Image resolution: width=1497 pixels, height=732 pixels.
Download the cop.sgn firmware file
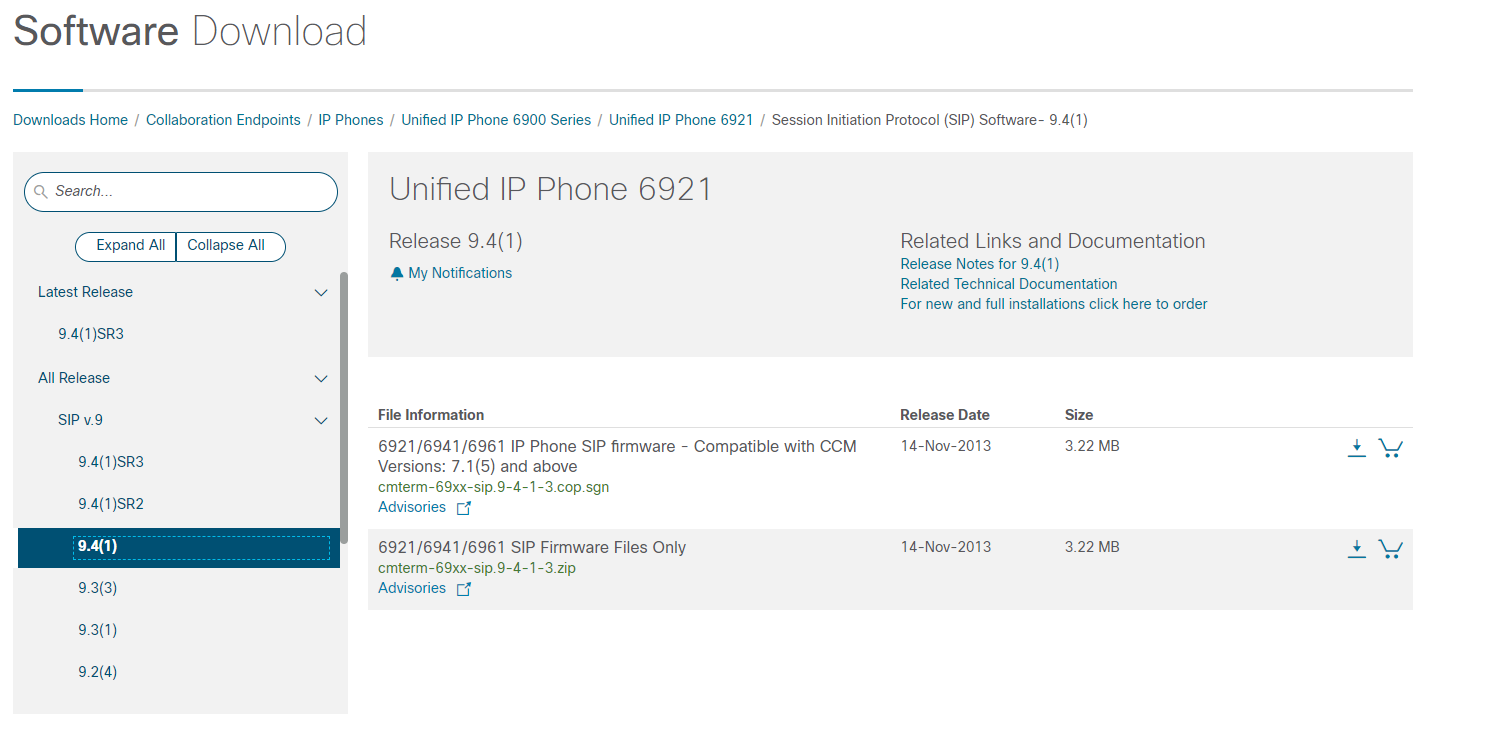(x=1356, y=447)
